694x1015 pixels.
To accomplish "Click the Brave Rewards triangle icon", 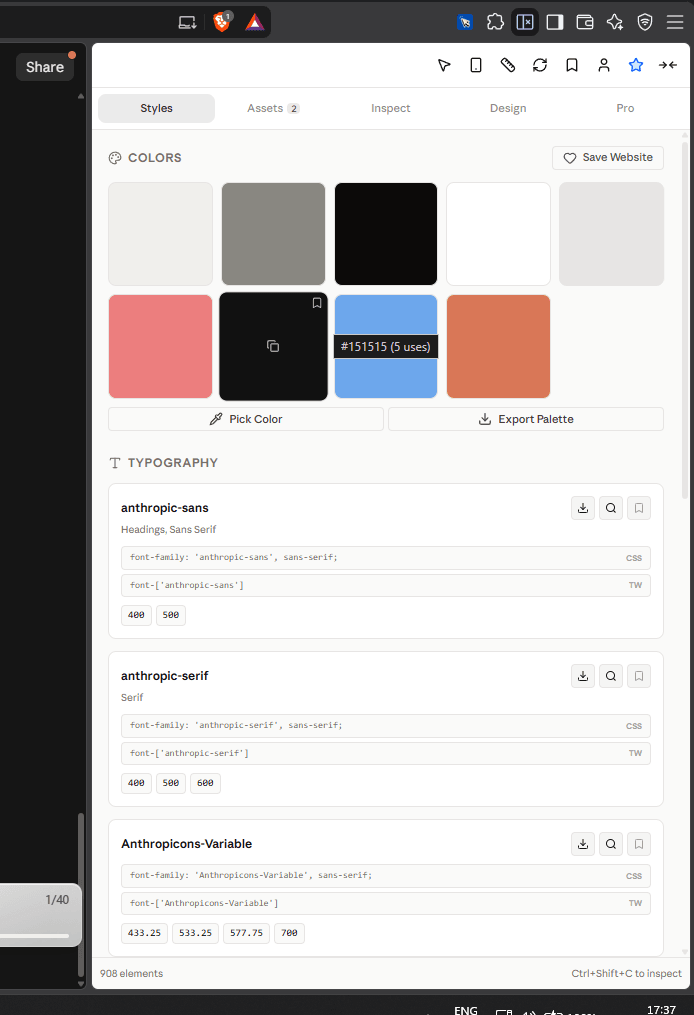I will point(254,23).
